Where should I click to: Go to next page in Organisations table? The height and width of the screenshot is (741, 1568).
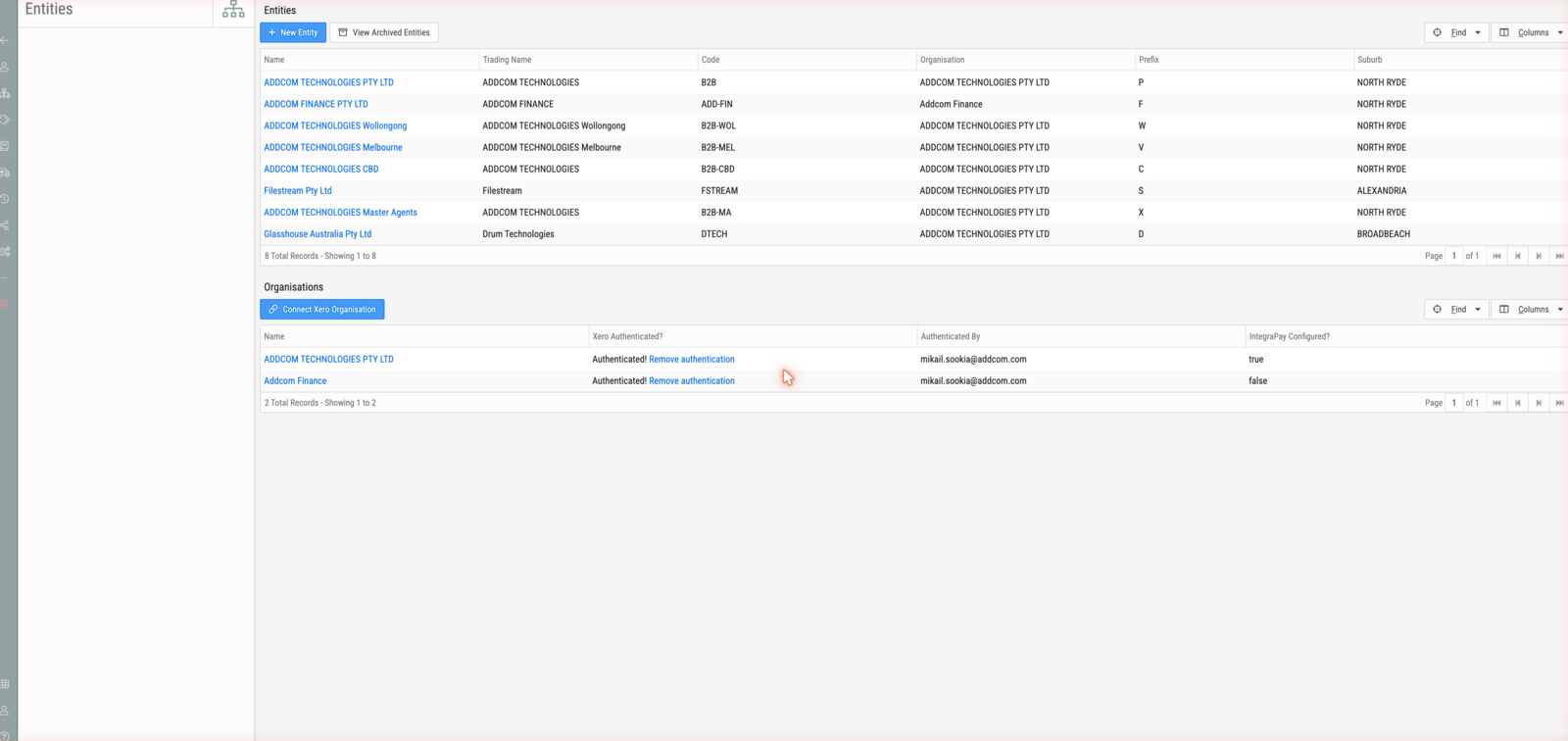tap(1539, 403)
